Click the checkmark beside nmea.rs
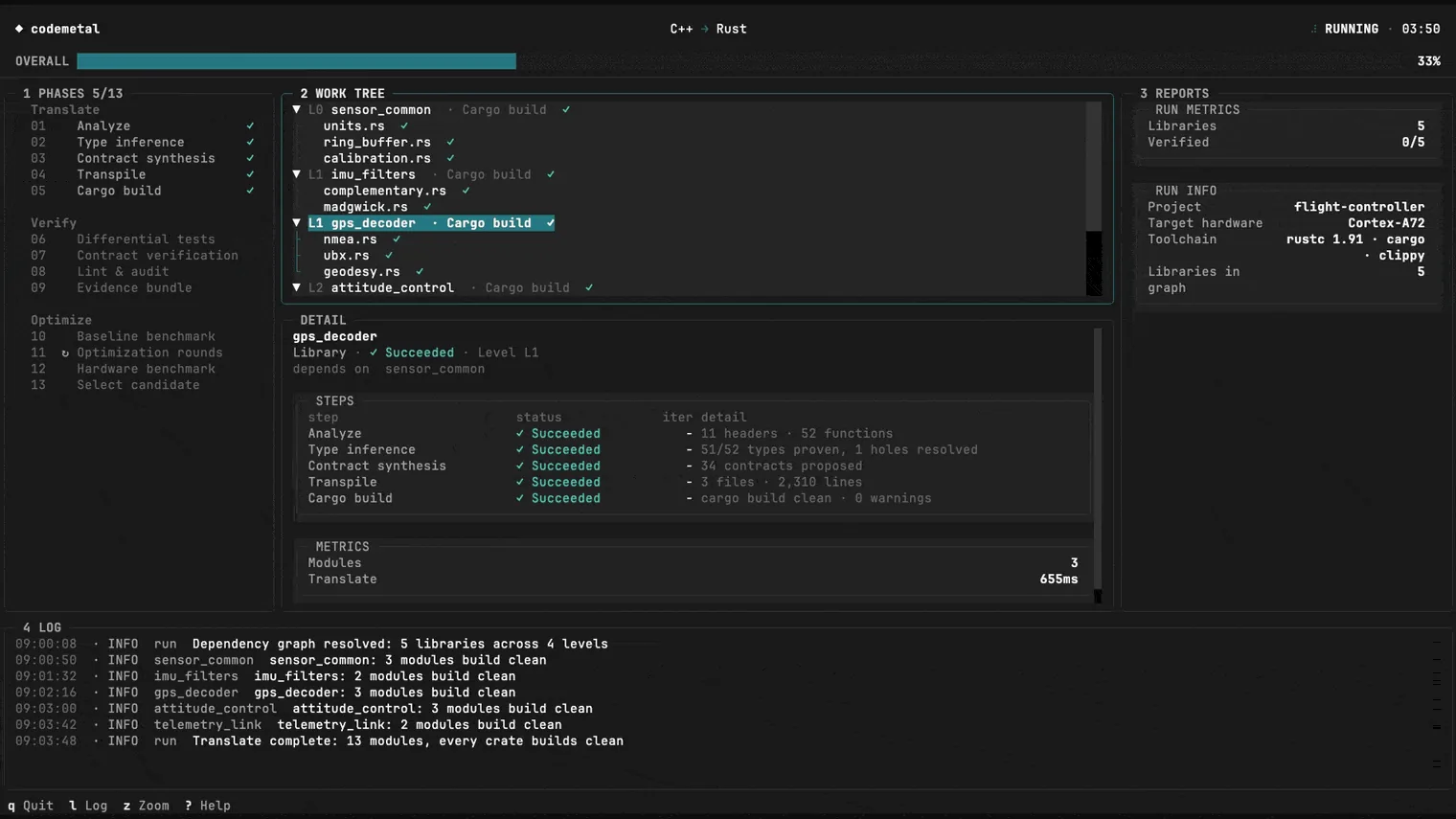 click(x=397, y=239)
